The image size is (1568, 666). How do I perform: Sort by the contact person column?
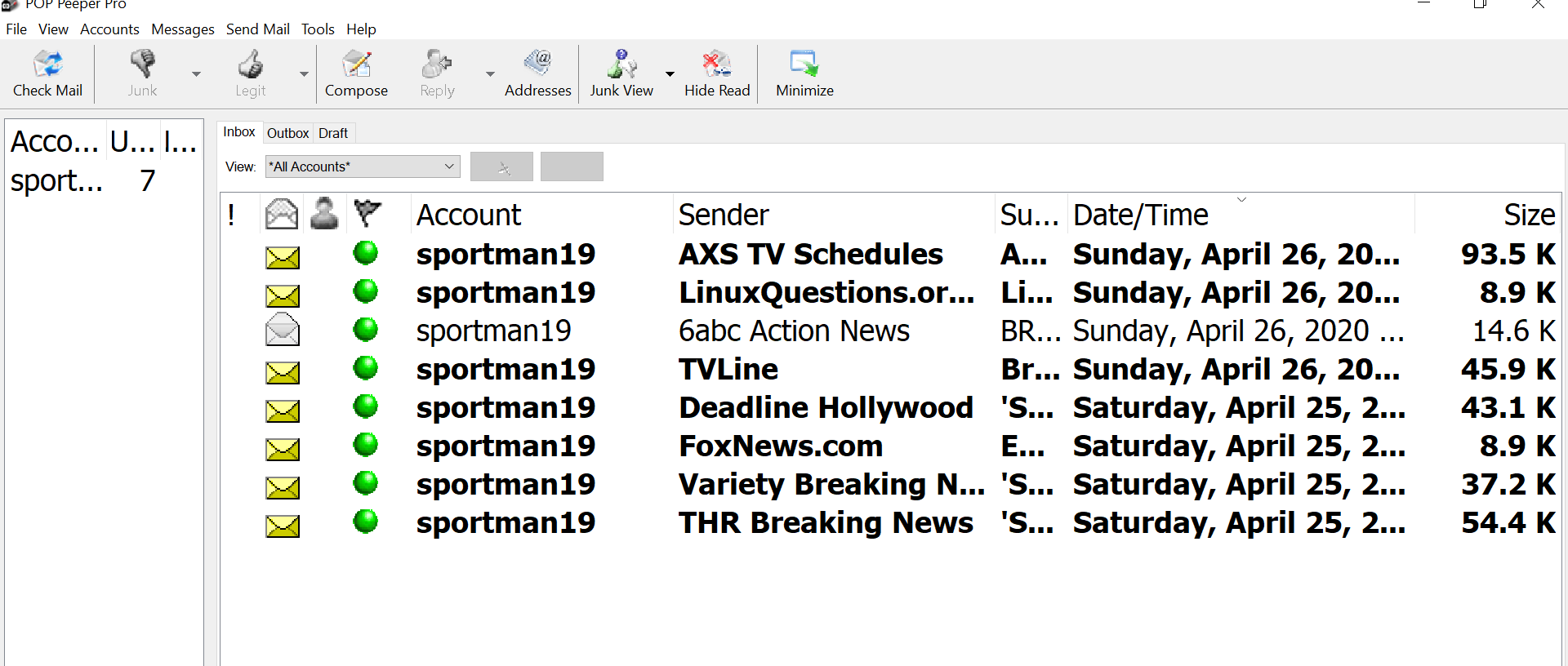point(324,215)
